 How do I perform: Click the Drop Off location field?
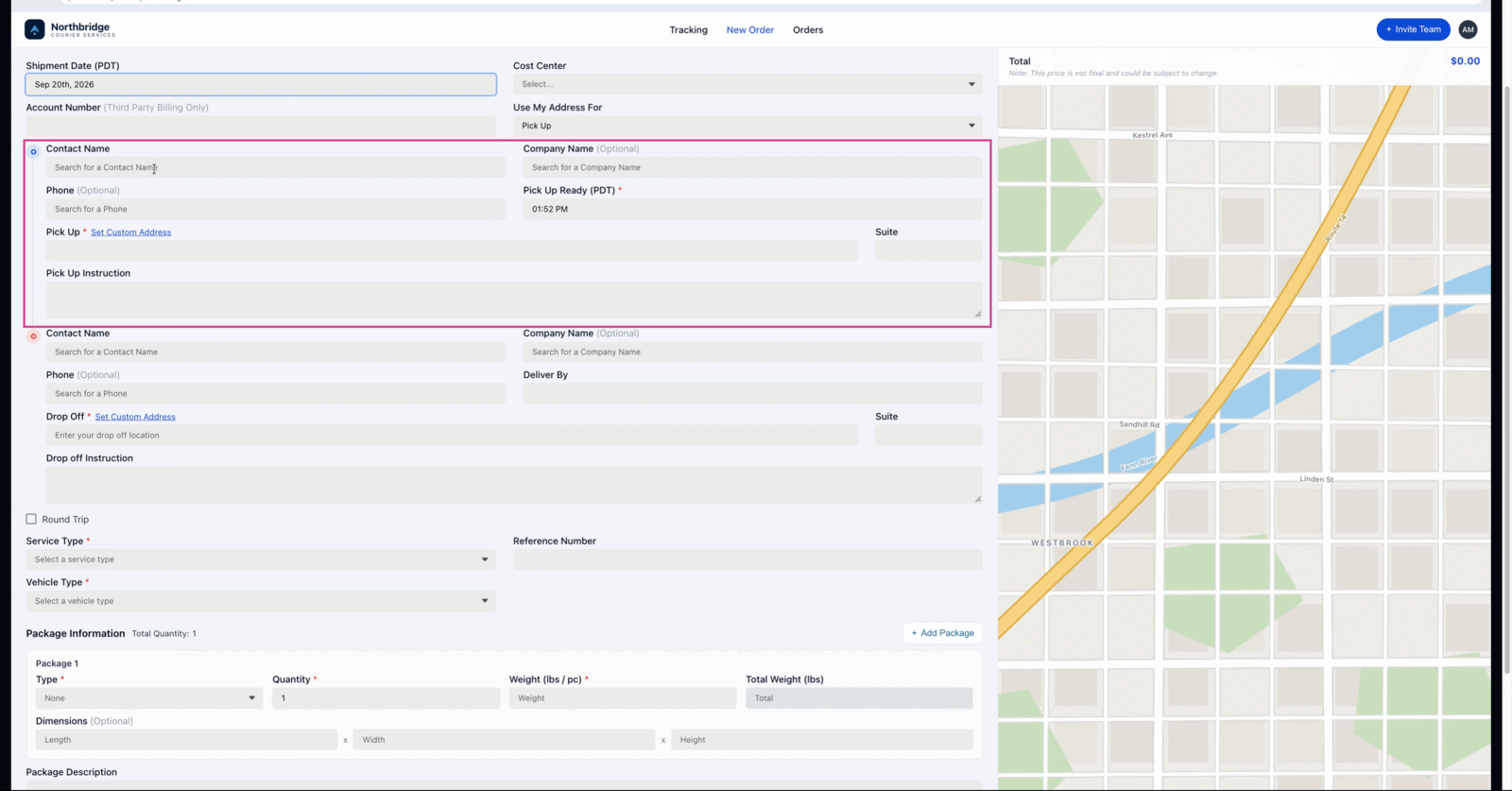coord(452,436)
